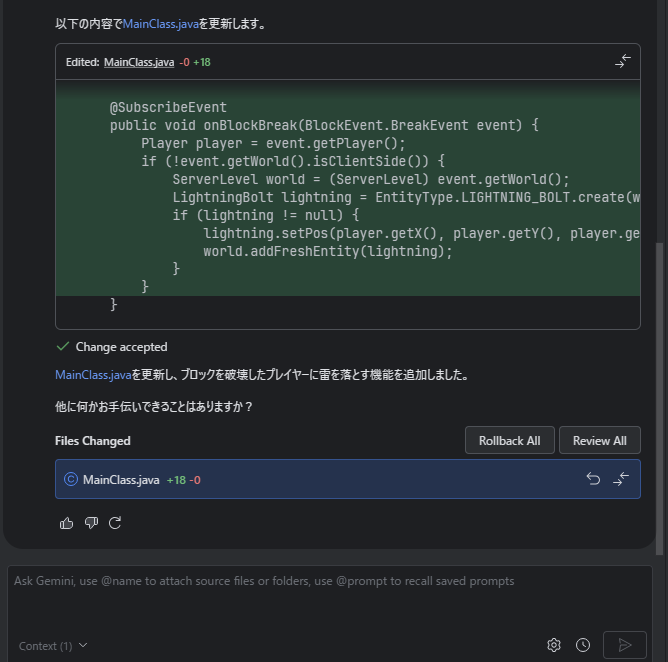Screen dimensions: 668x662
Task: Open diff view icon in Files Changed row
Action: pyautogui.click(x=621, y=480)
